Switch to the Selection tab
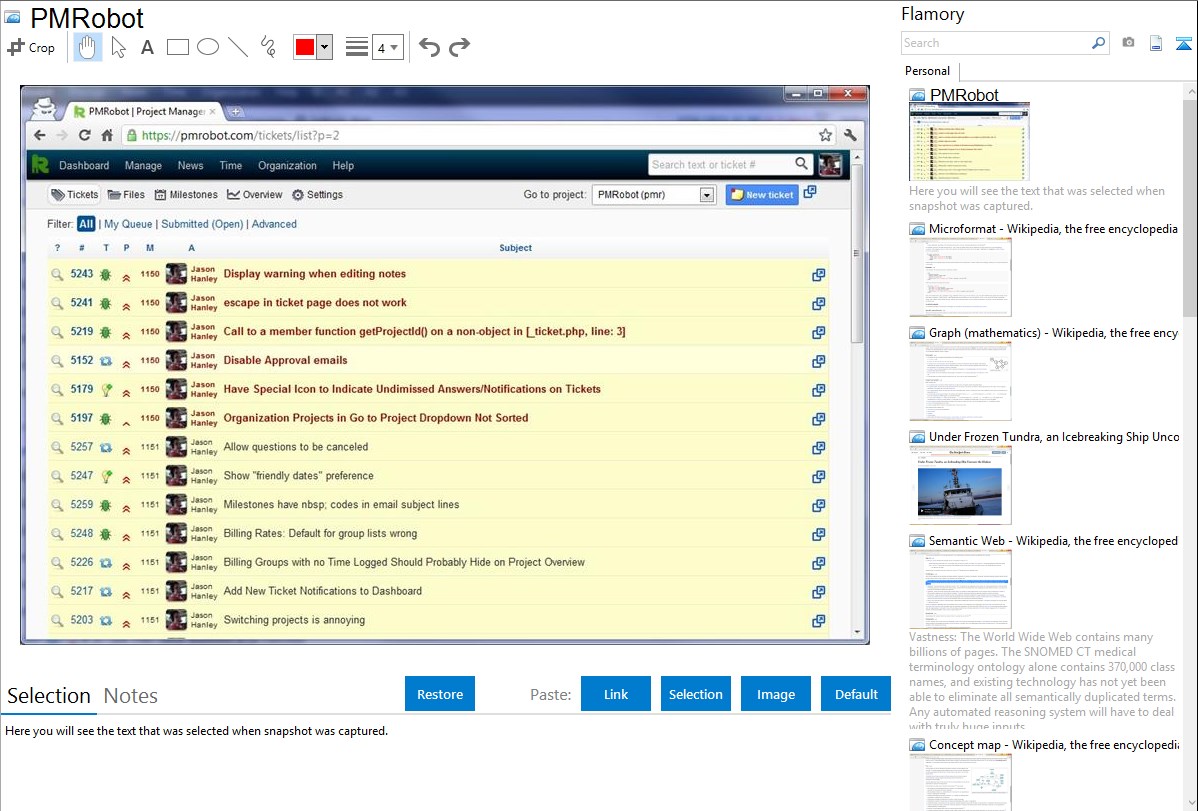Viewport: 1198px width, 811px height. coord(49,696)
